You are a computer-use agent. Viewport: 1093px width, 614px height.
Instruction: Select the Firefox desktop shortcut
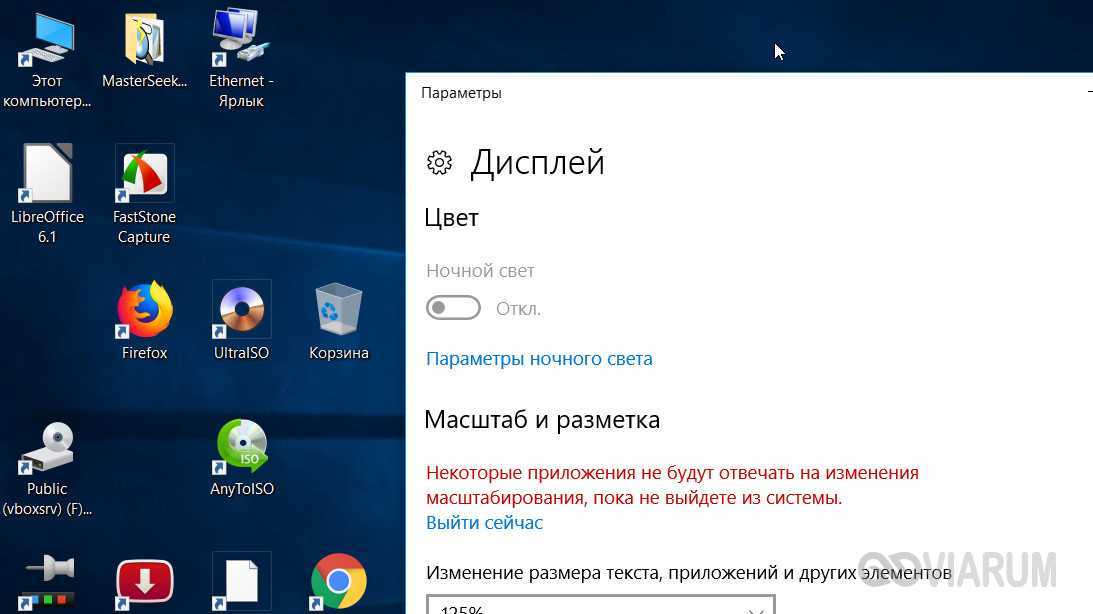(x=144, y=310)
